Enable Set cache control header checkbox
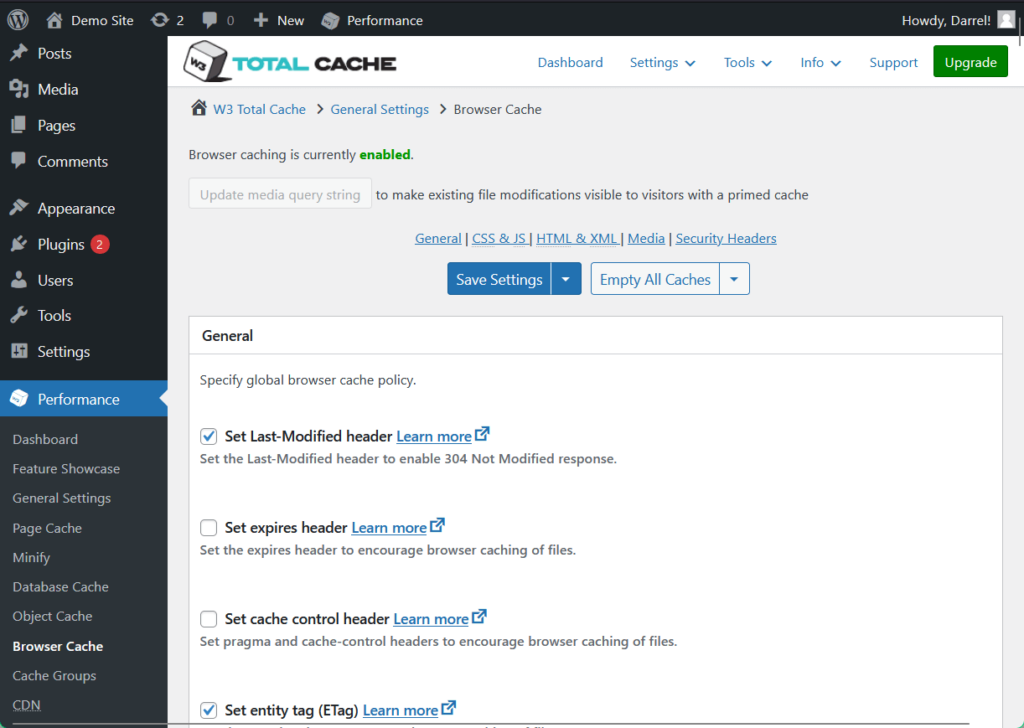This screenshot has width=1024, height=728. pos(208,619)
